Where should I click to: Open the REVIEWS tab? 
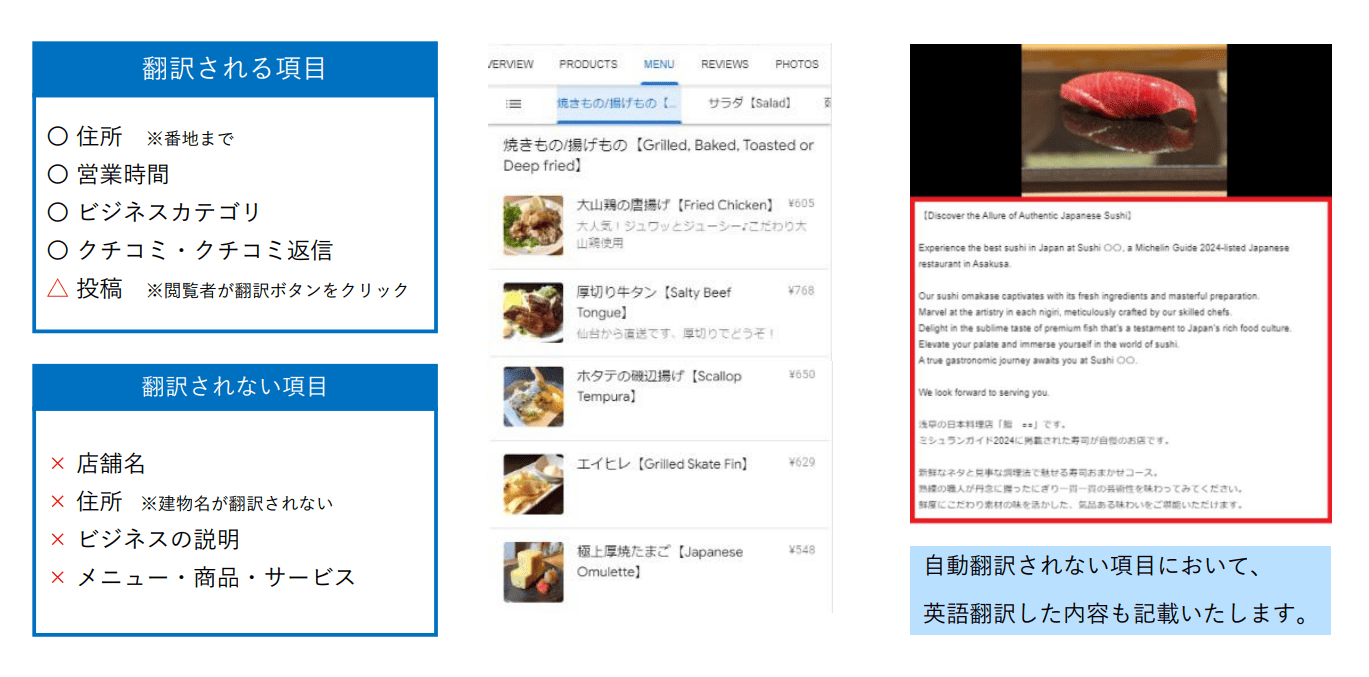point(725,64)
